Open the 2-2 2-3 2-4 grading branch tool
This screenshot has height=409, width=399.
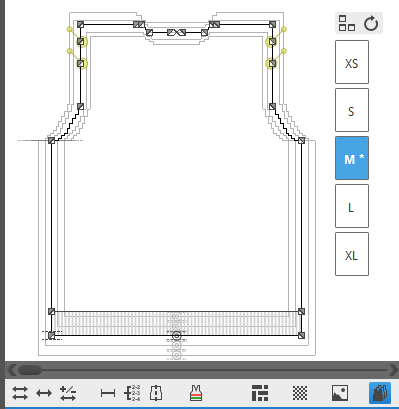(x=132, y=393)
